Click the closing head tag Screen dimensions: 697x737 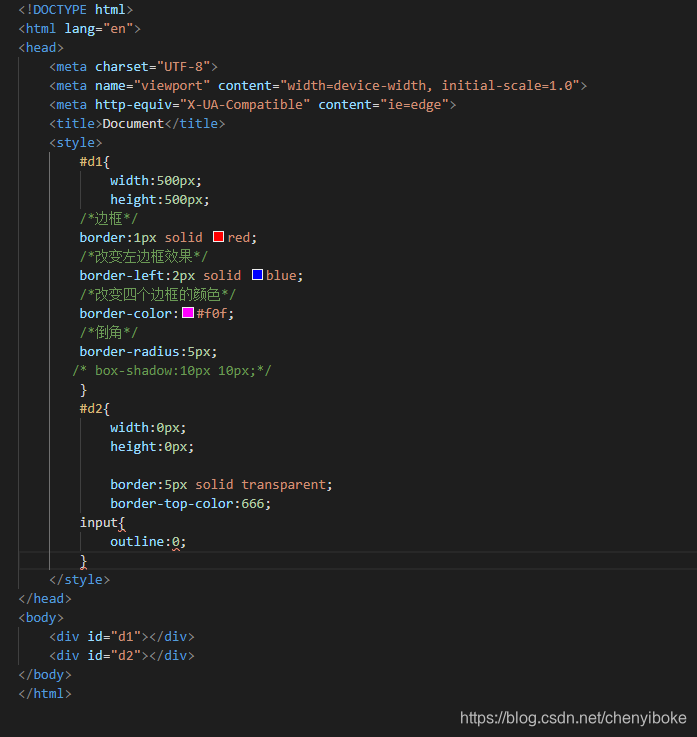pyautogui.click(x=45, y=598)
